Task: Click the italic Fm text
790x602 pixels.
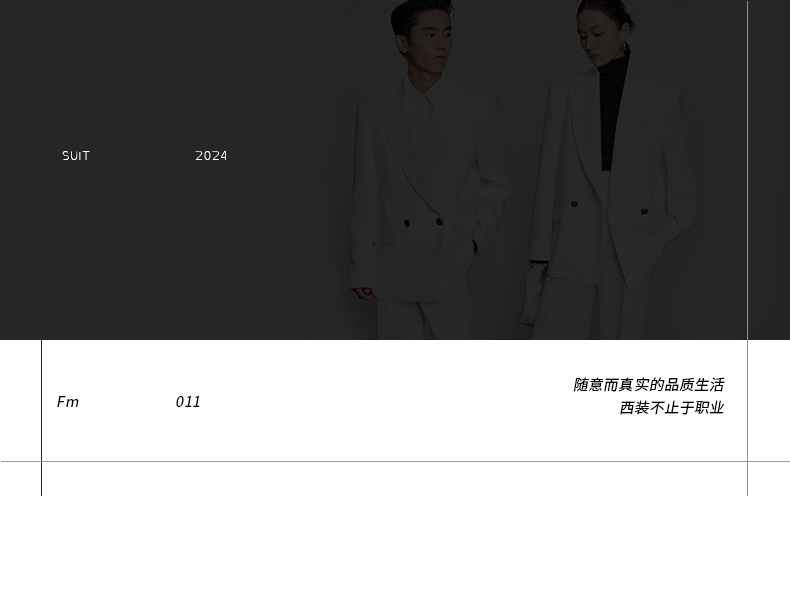Action: 68,402
